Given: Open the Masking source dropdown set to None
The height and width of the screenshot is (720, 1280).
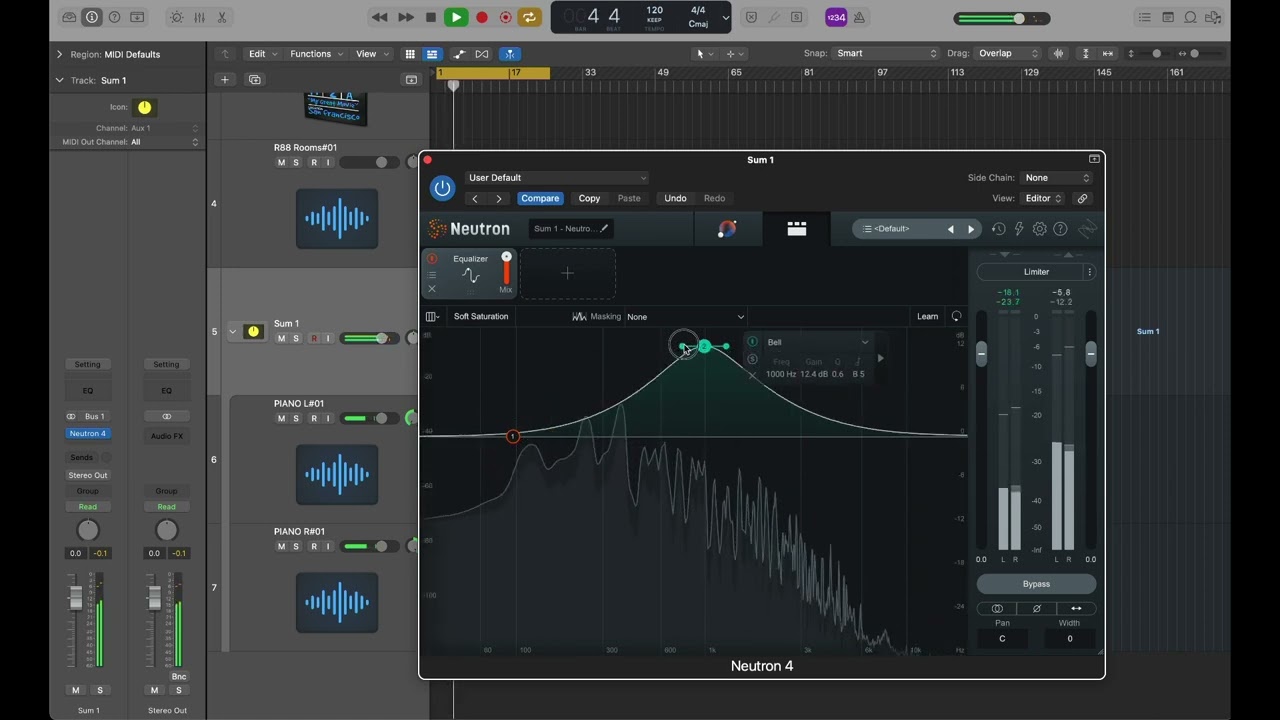Looking at the screenshot, I should [x=686, y=317].
